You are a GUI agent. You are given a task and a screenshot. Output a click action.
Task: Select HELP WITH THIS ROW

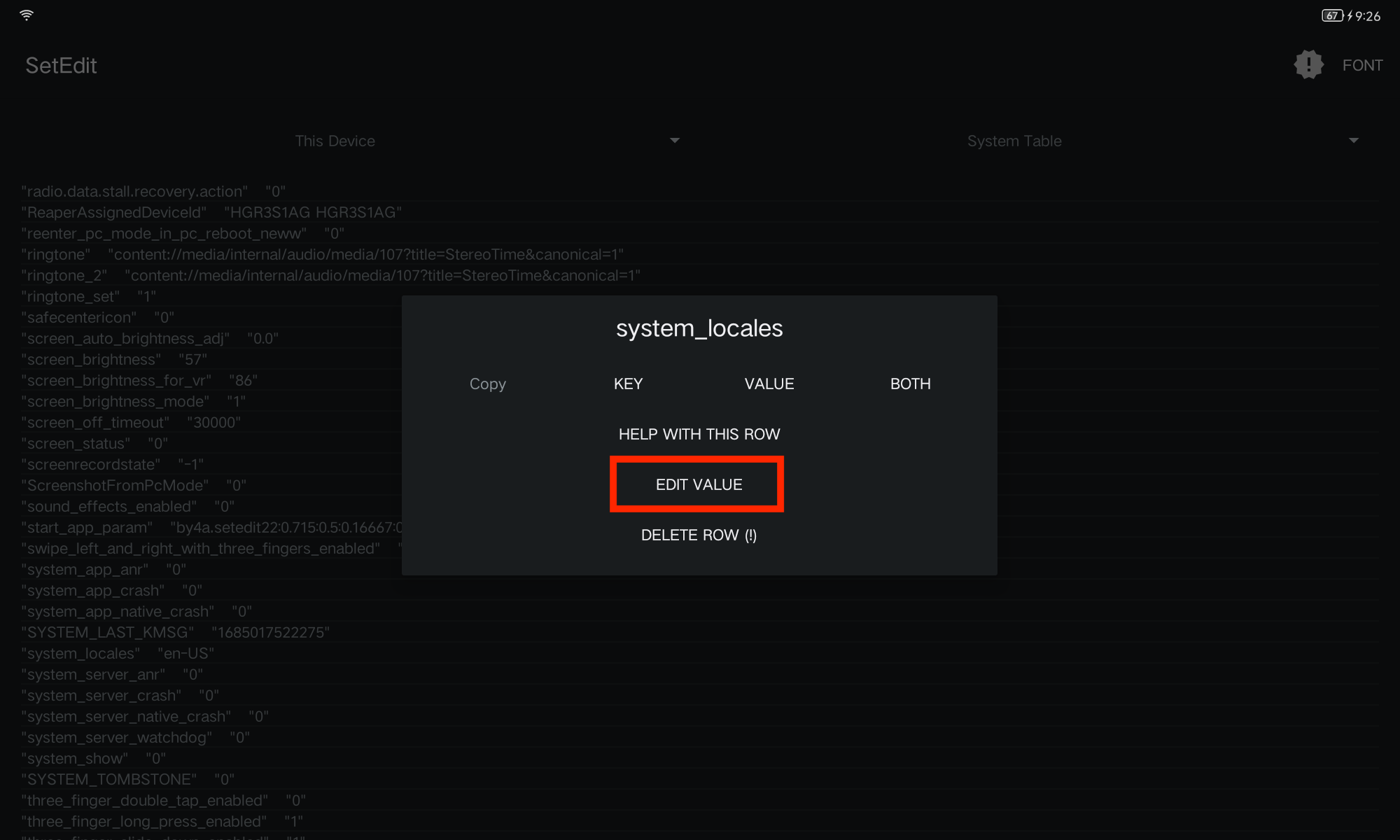[699, 434]
